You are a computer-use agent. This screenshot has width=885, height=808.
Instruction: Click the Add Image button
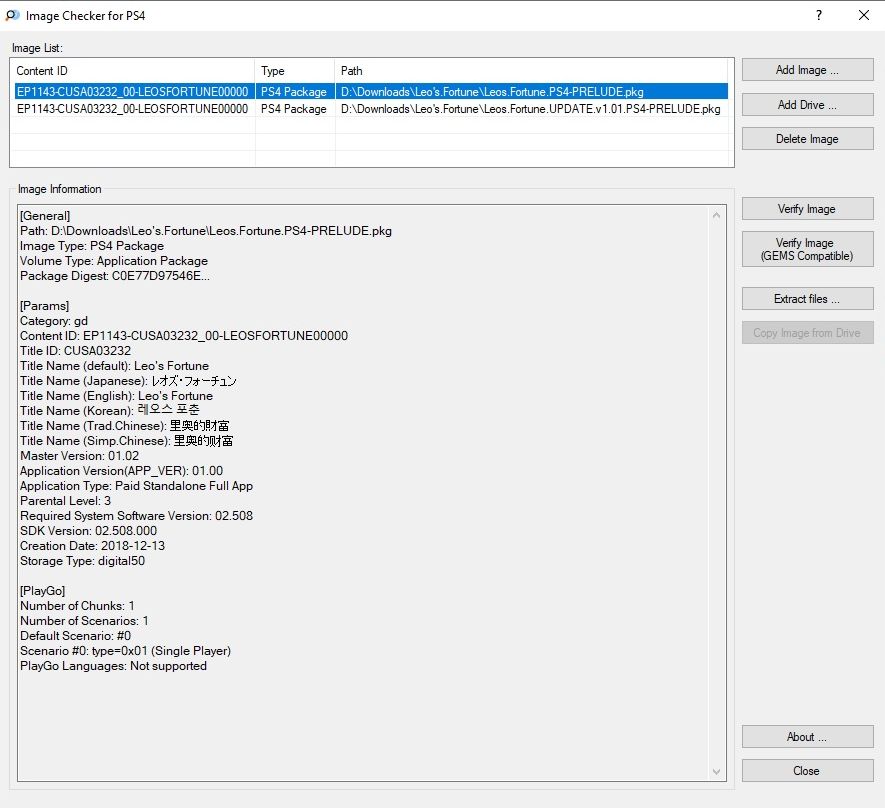tap(807, 70)
